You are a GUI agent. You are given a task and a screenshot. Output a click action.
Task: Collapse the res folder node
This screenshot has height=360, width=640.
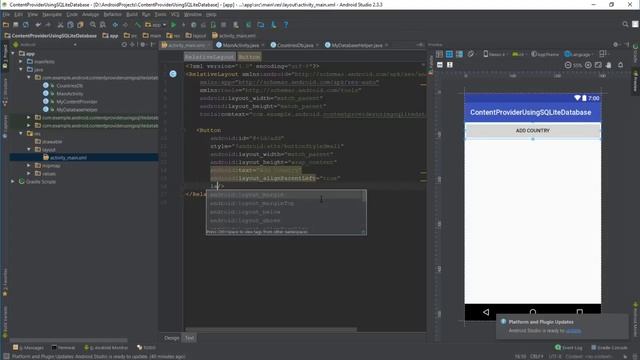coord(21,133)
